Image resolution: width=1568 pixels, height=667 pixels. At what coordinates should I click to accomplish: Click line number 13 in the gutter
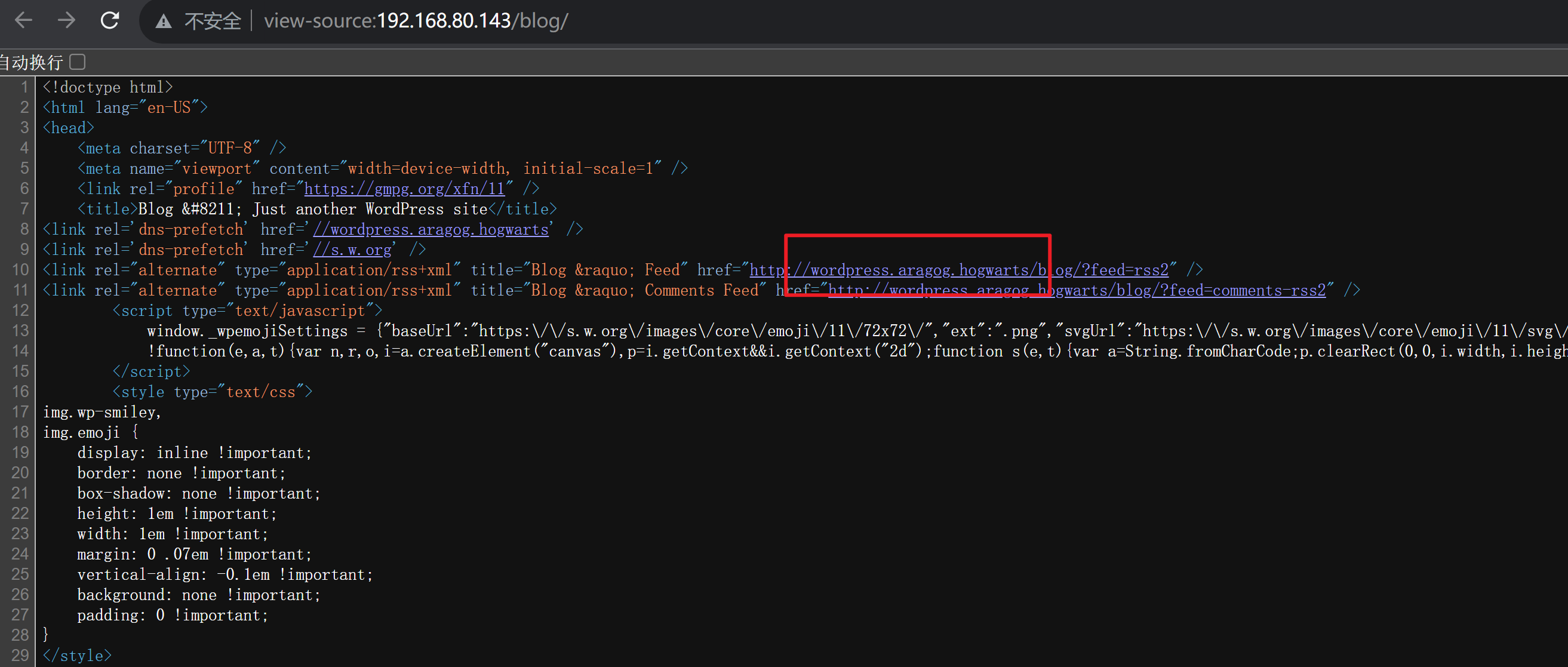(x=20, y=330)
